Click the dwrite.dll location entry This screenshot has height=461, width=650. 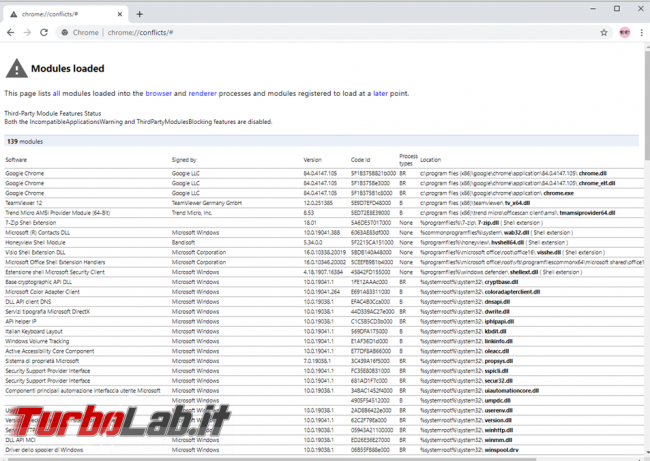[465, 312]
